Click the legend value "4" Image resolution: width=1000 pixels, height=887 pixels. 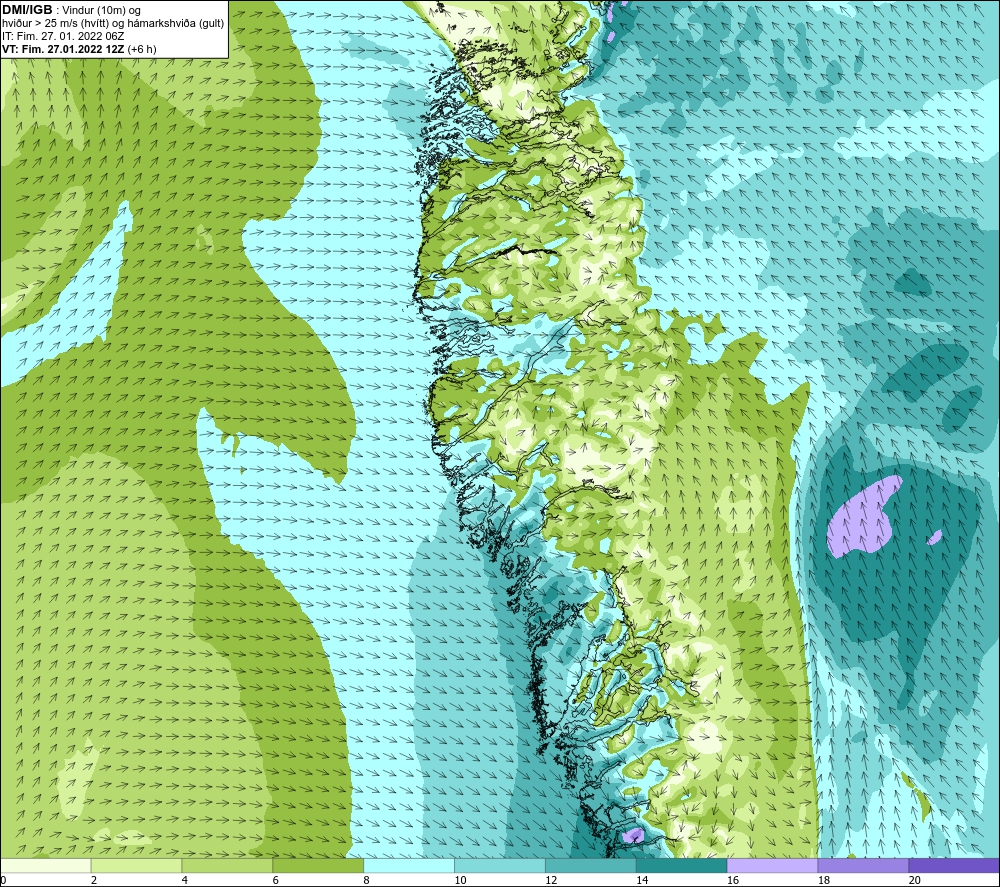pos(185,880)
